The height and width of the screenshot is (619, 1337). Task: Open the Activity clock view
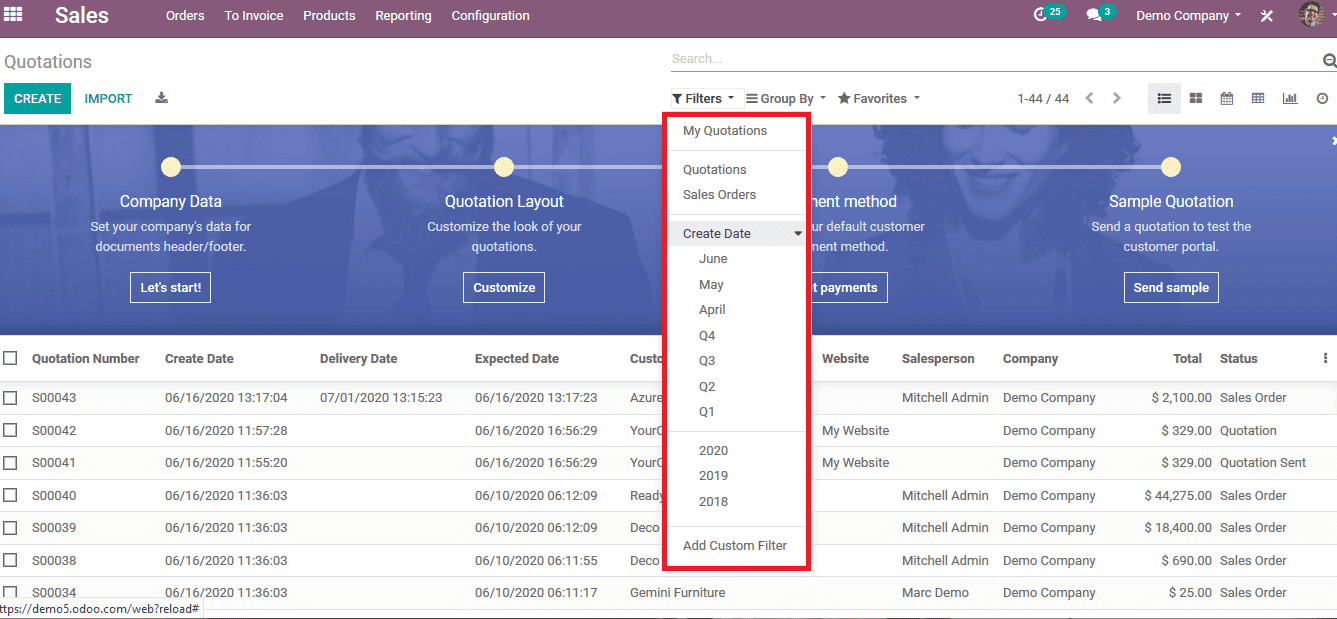coord(1322,98)
